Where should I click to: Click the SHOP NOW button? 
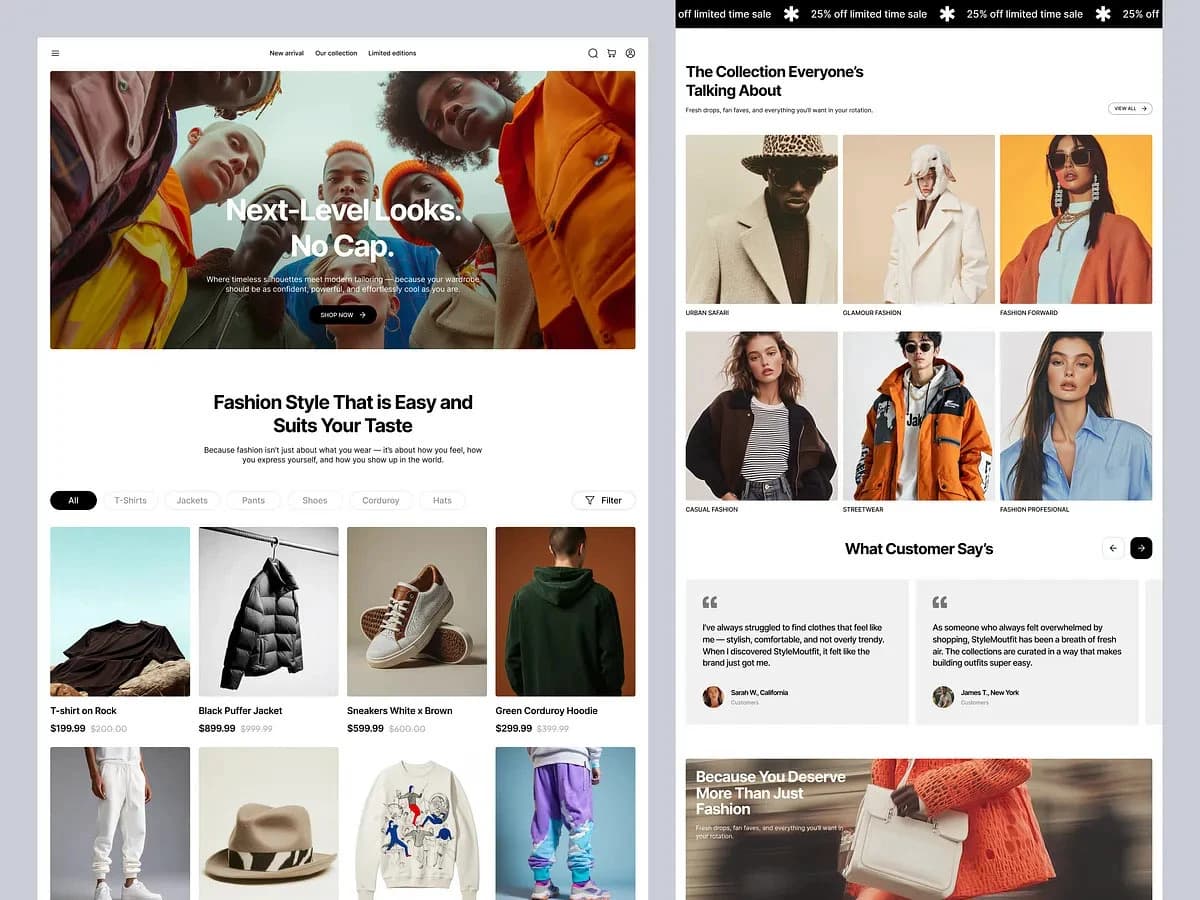click(x=343, y=314)
